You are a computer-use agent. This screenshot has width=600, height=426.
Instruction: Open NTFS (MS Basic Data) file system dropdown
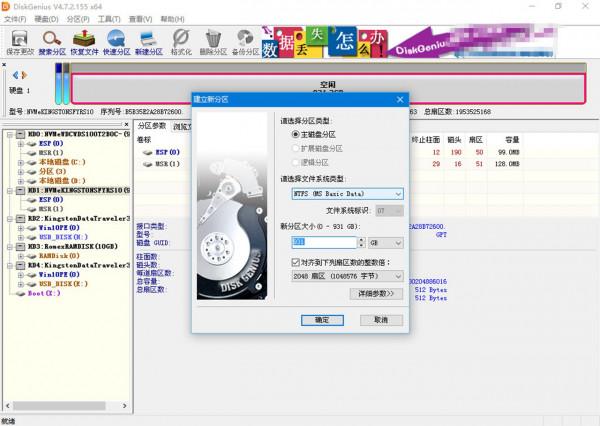(347, 194)
